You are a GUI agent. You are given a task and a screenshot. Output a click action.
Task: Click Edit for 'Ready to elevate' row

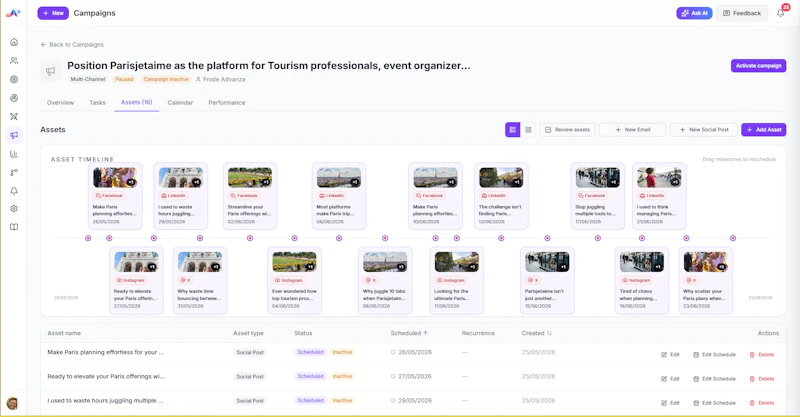[x=670, y=379]
